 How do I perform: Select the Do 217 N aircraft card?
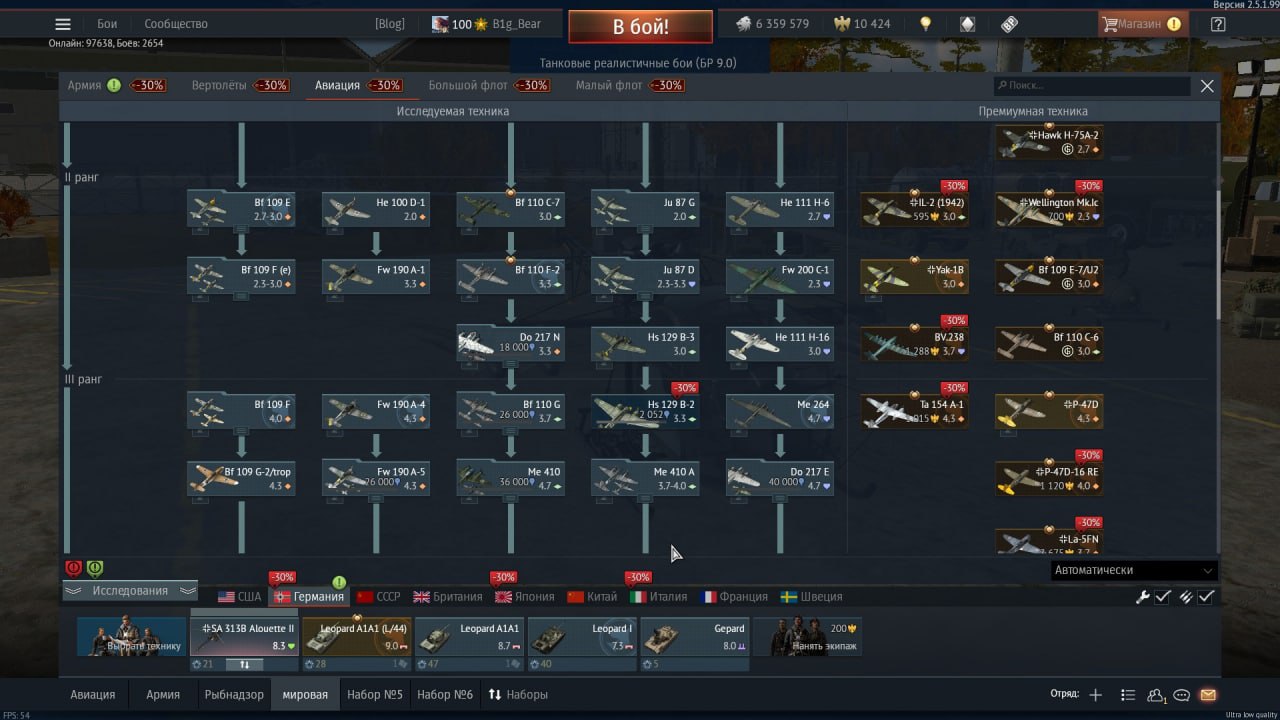511,344
